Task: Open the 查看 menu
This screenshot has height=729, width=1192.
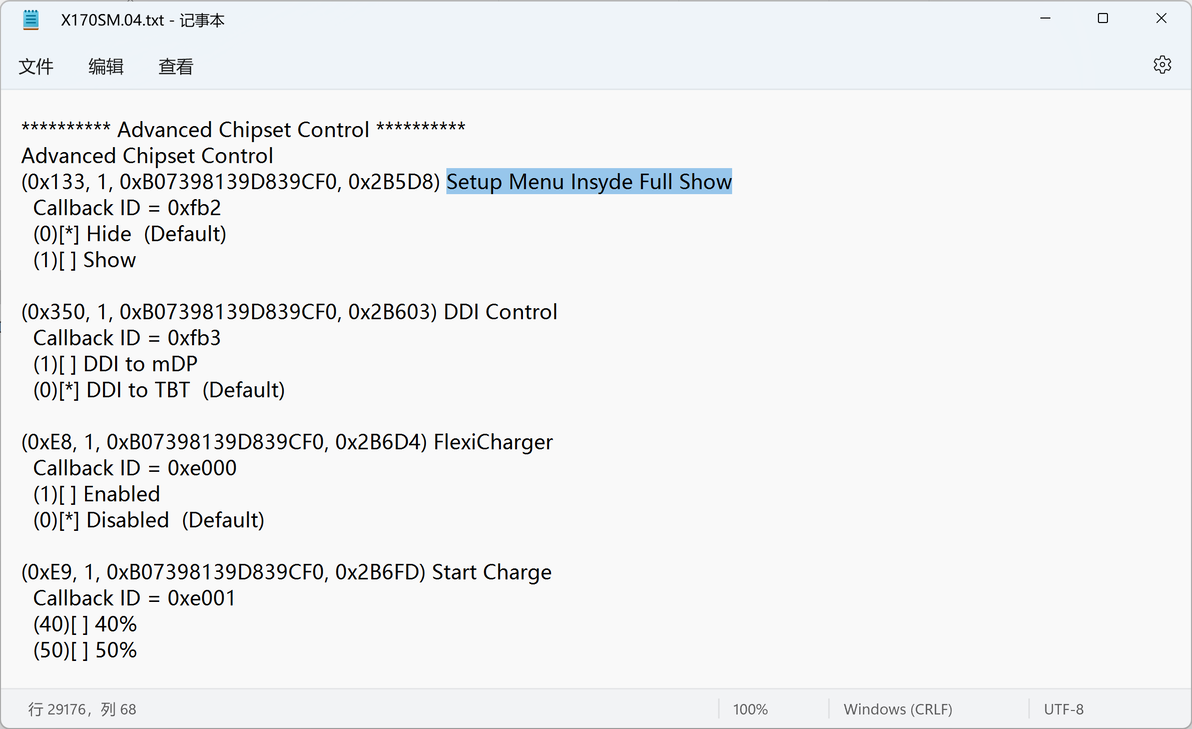Action: (176, 67)
